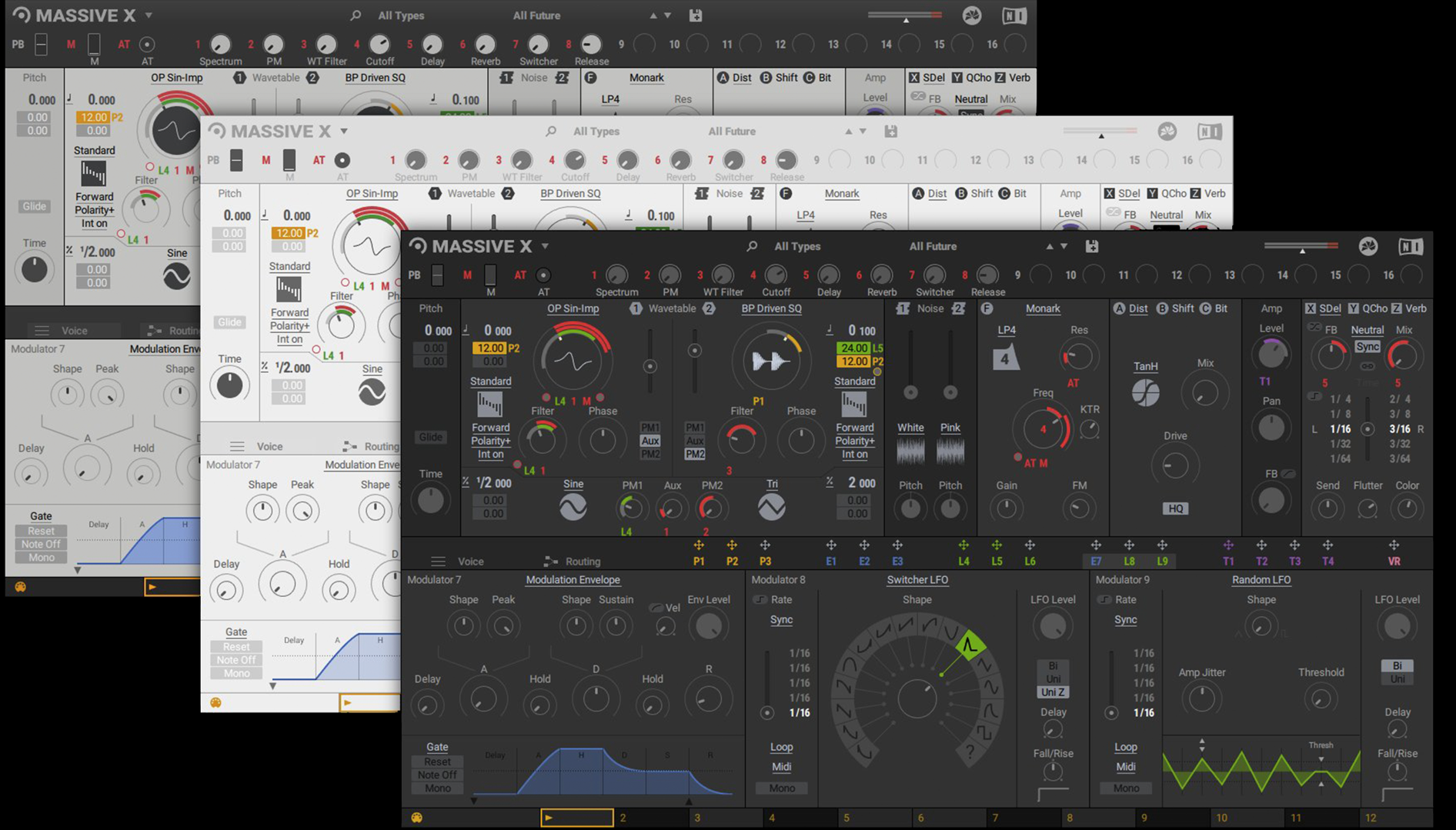Select next preset arrow in front window
Screen dimensions: 1456x830
(x=1064, y=246)
